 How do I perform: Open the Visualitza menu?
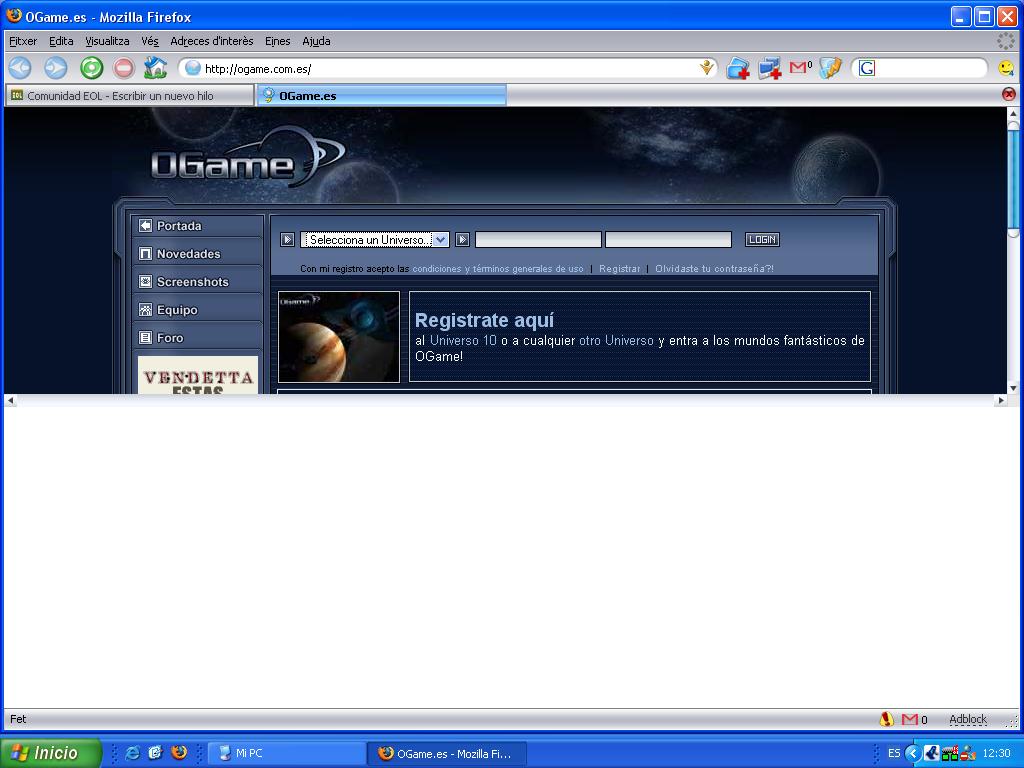107,41
